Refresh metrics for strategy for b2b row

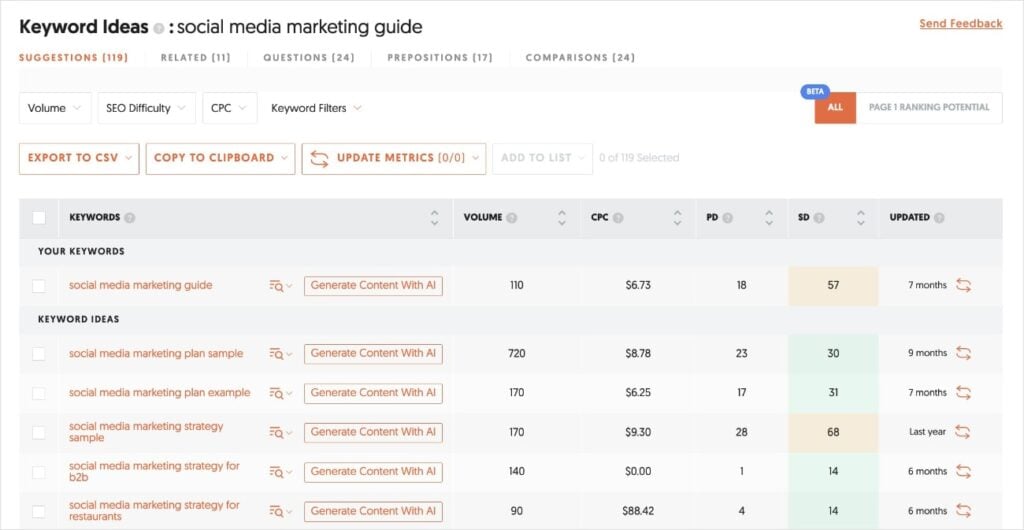click(x=963, y=471)
